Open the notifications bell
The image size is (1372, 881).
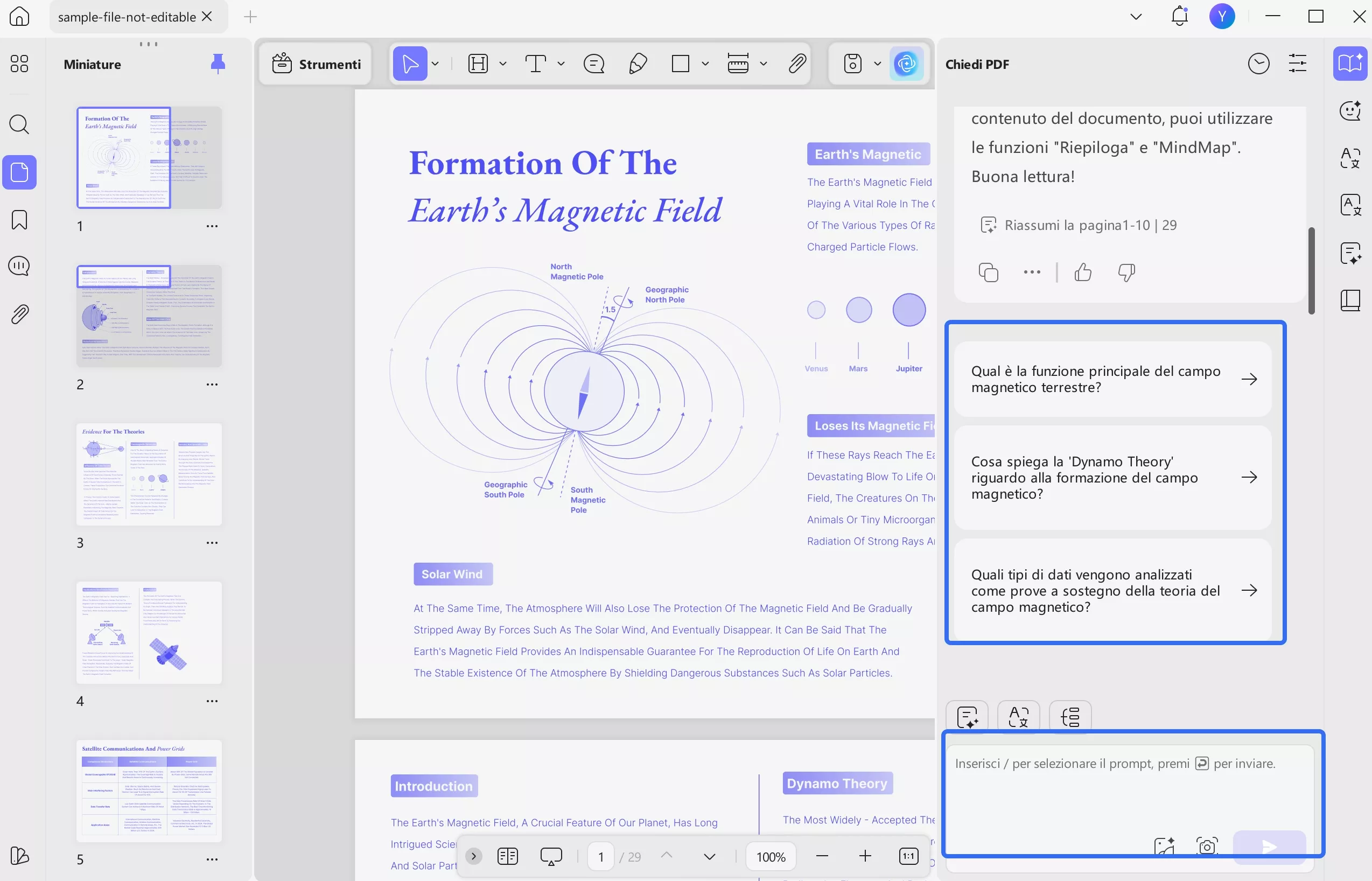pyautogui.click(x=1179, y=16)
